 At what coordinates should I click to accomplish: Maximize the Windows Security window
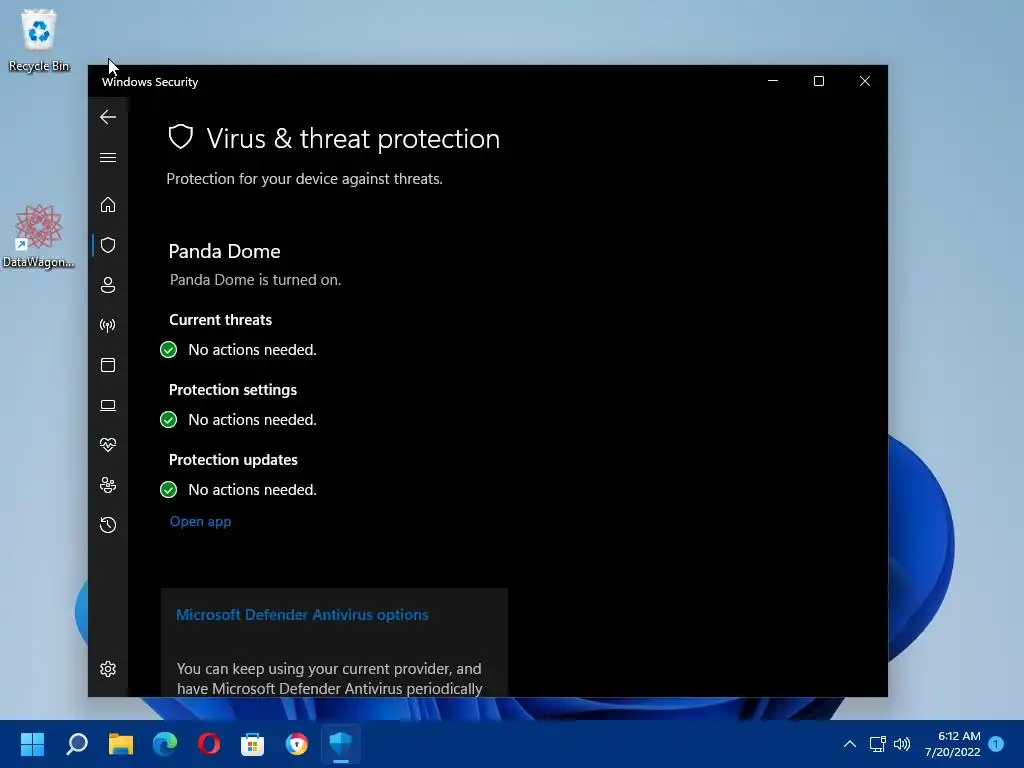coord(819,81)
